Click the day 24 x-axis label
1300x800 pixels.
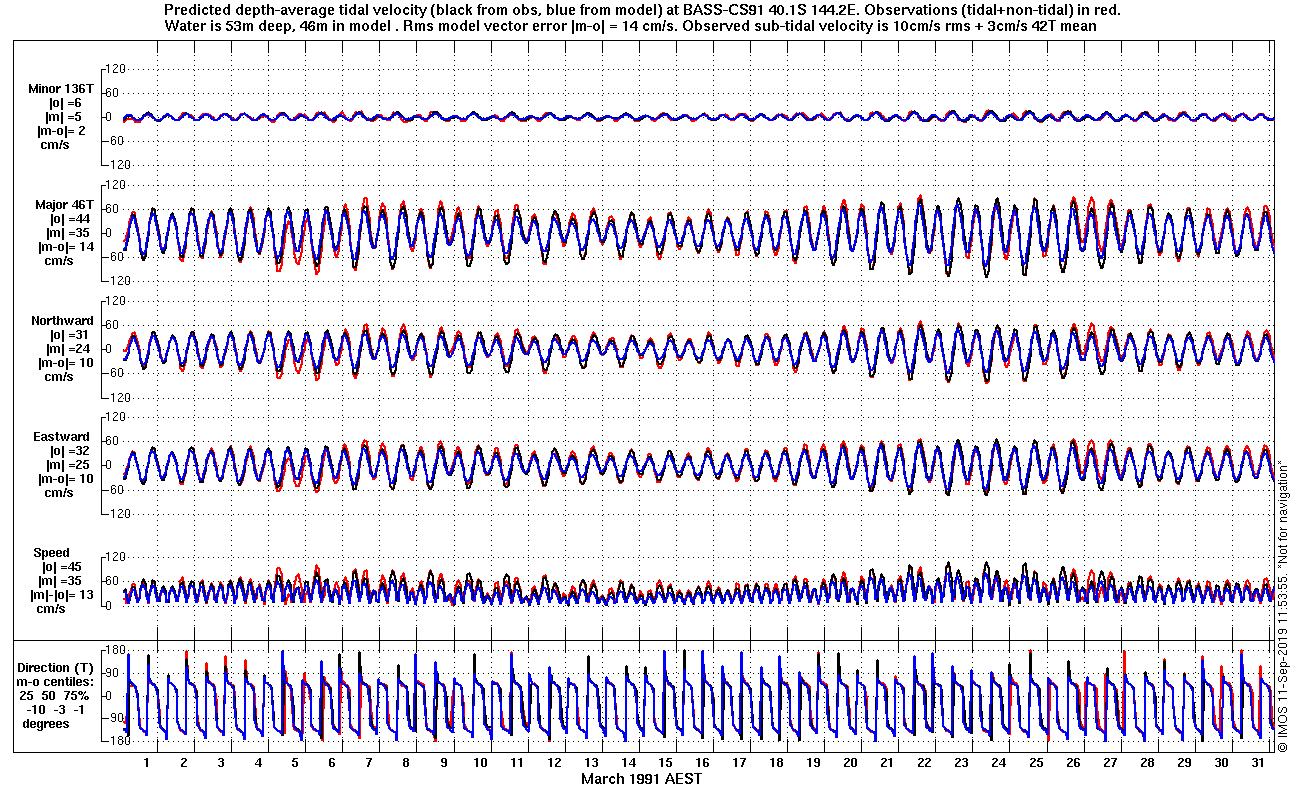point(998,762)
